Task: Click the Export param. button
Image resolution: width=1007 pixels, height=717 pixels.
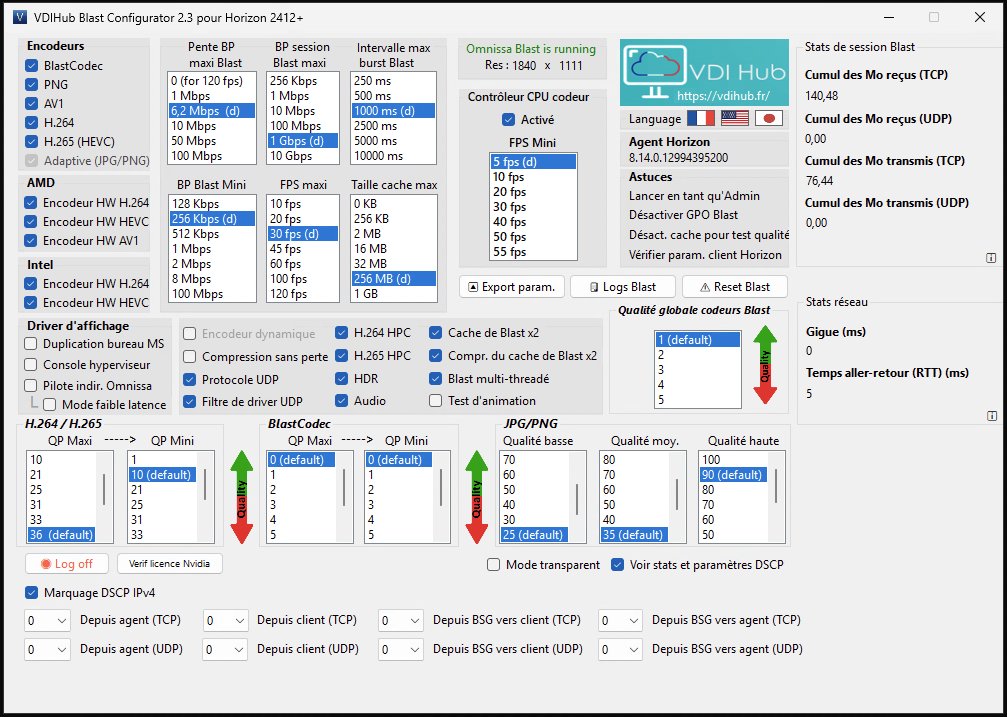Action: (512, 287)
